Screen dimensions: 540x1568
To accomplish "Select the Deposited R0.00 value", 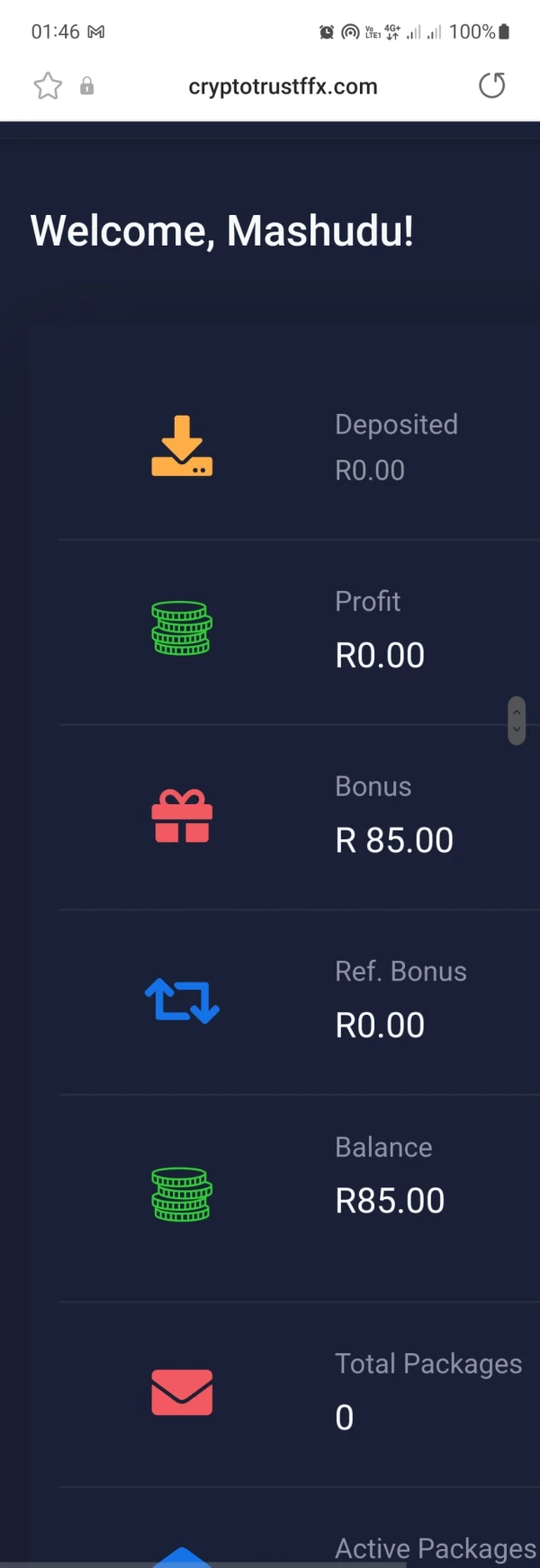I will pos(370,470).
